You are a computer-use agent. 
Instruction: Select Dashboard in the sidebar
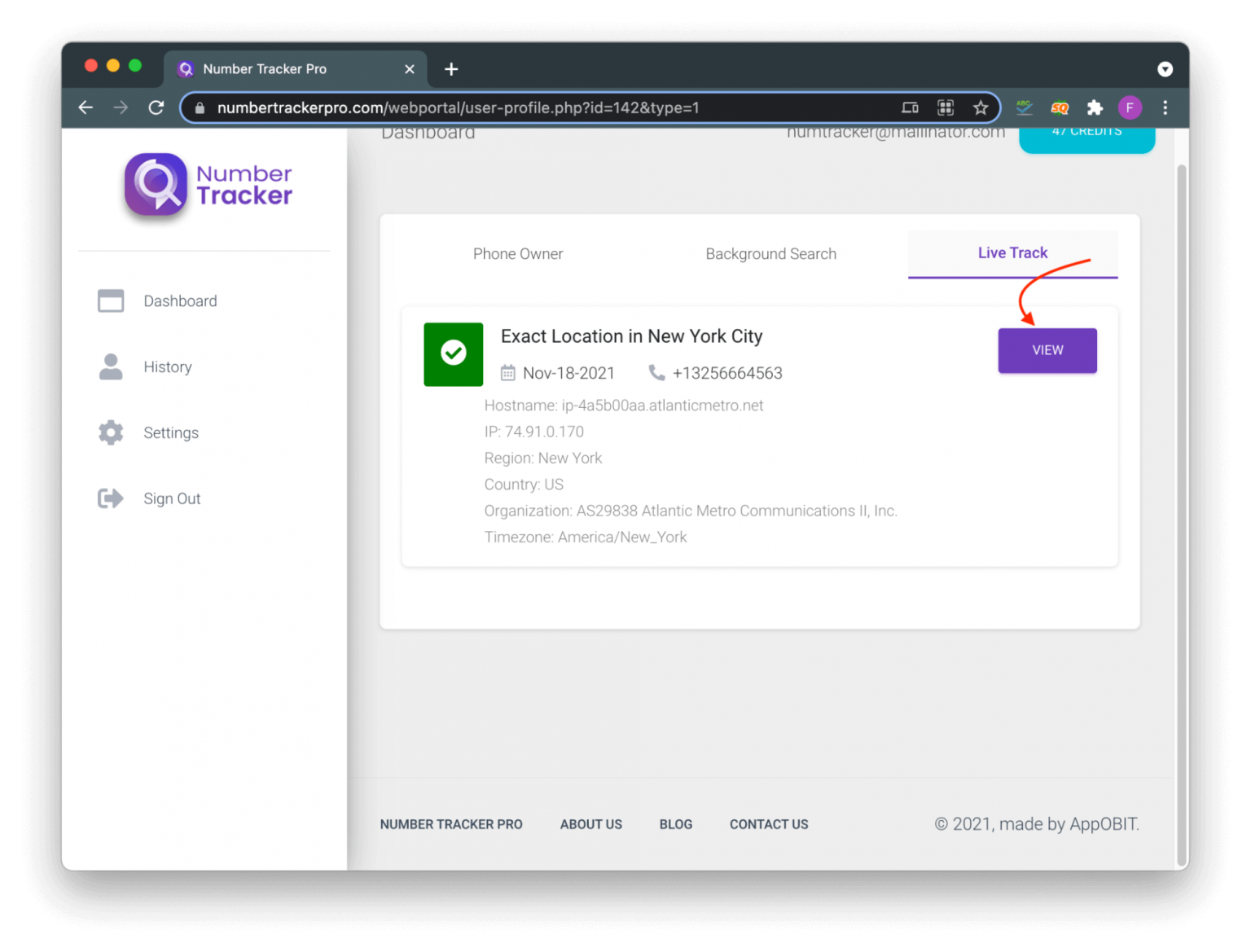pos(180,301)
